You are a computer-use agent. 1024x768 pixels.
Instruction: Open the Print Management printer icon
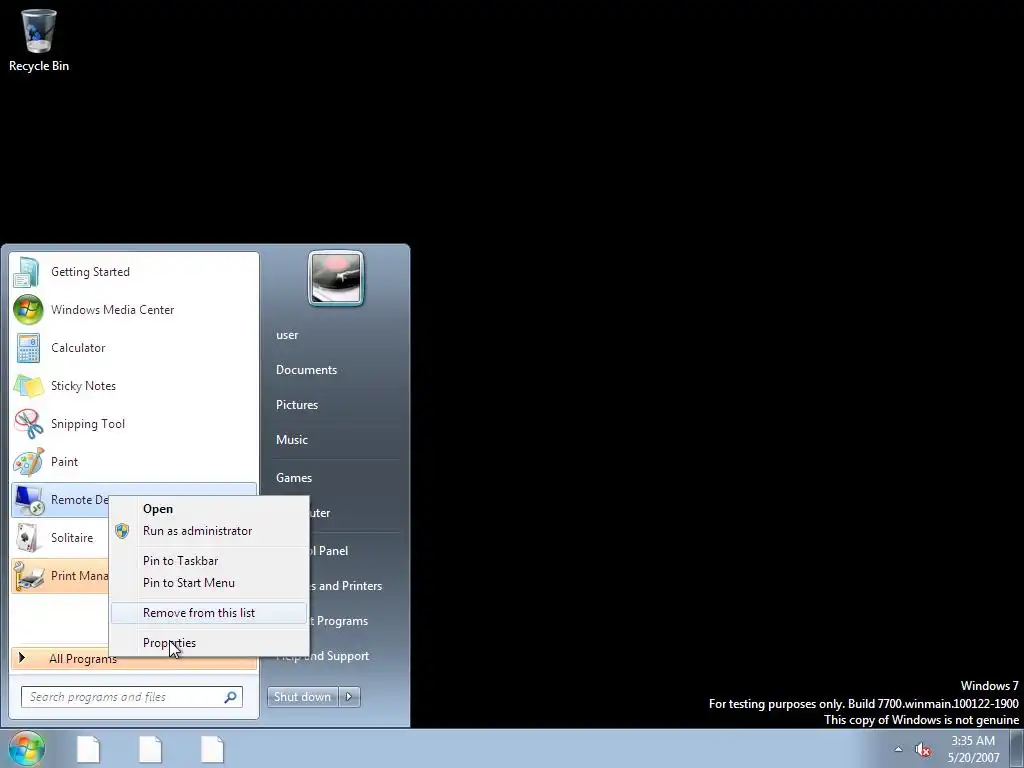[x=28, y=575]
